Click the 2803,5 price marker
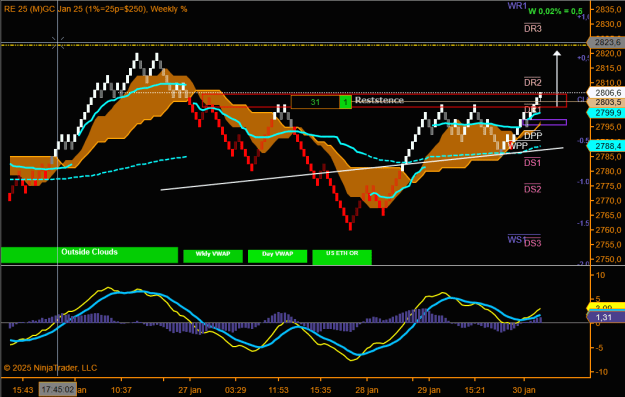The image size is (625, 397). (606, 102)
